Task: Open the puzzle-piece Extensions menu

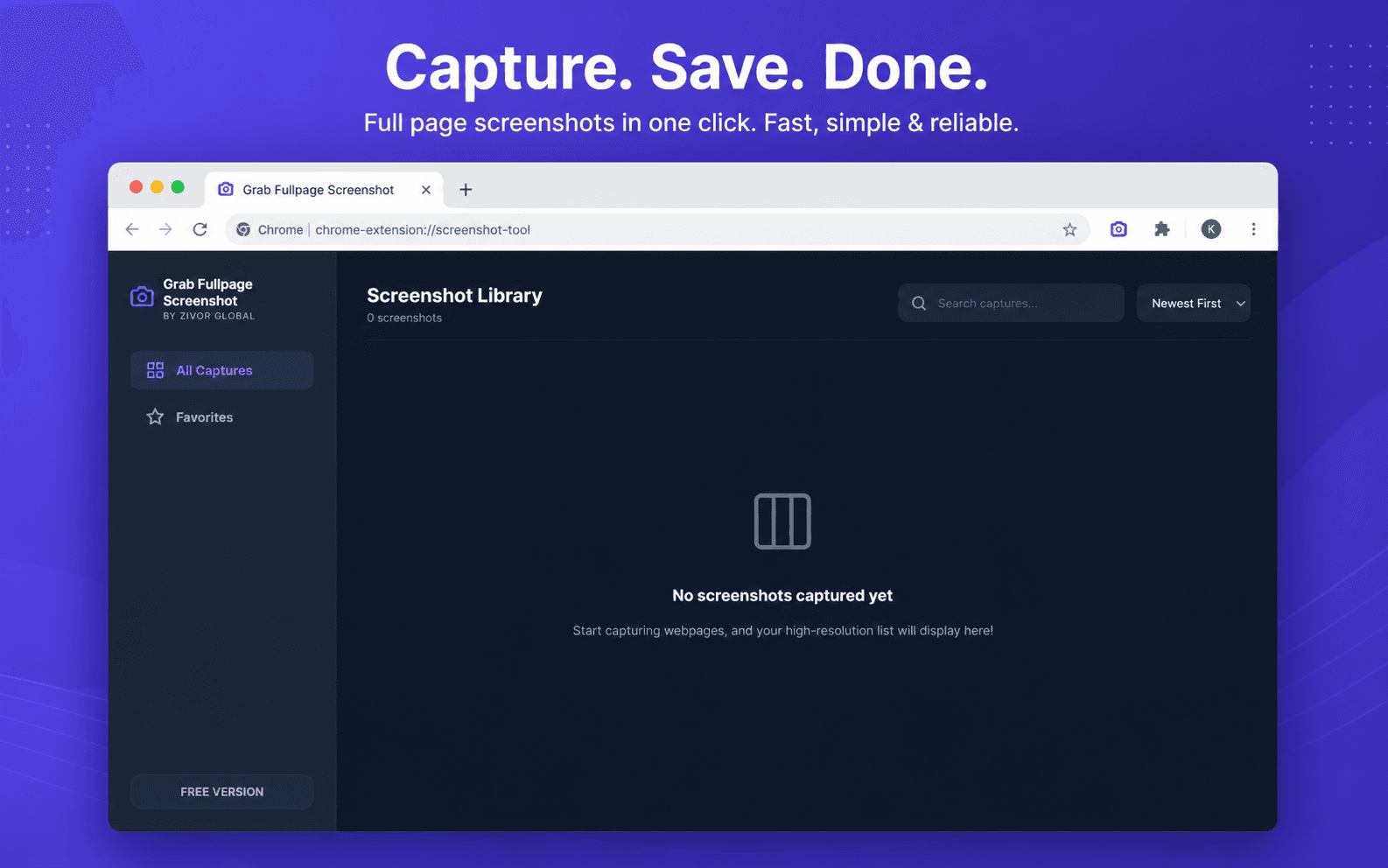Action: pyautogui.click(x=1161, y=229)
